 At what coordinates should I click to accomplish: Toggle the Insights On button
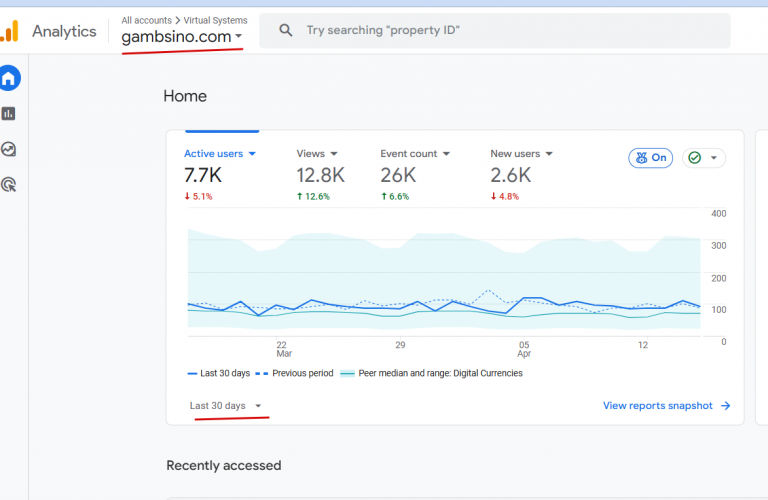[x=651, y=158]
